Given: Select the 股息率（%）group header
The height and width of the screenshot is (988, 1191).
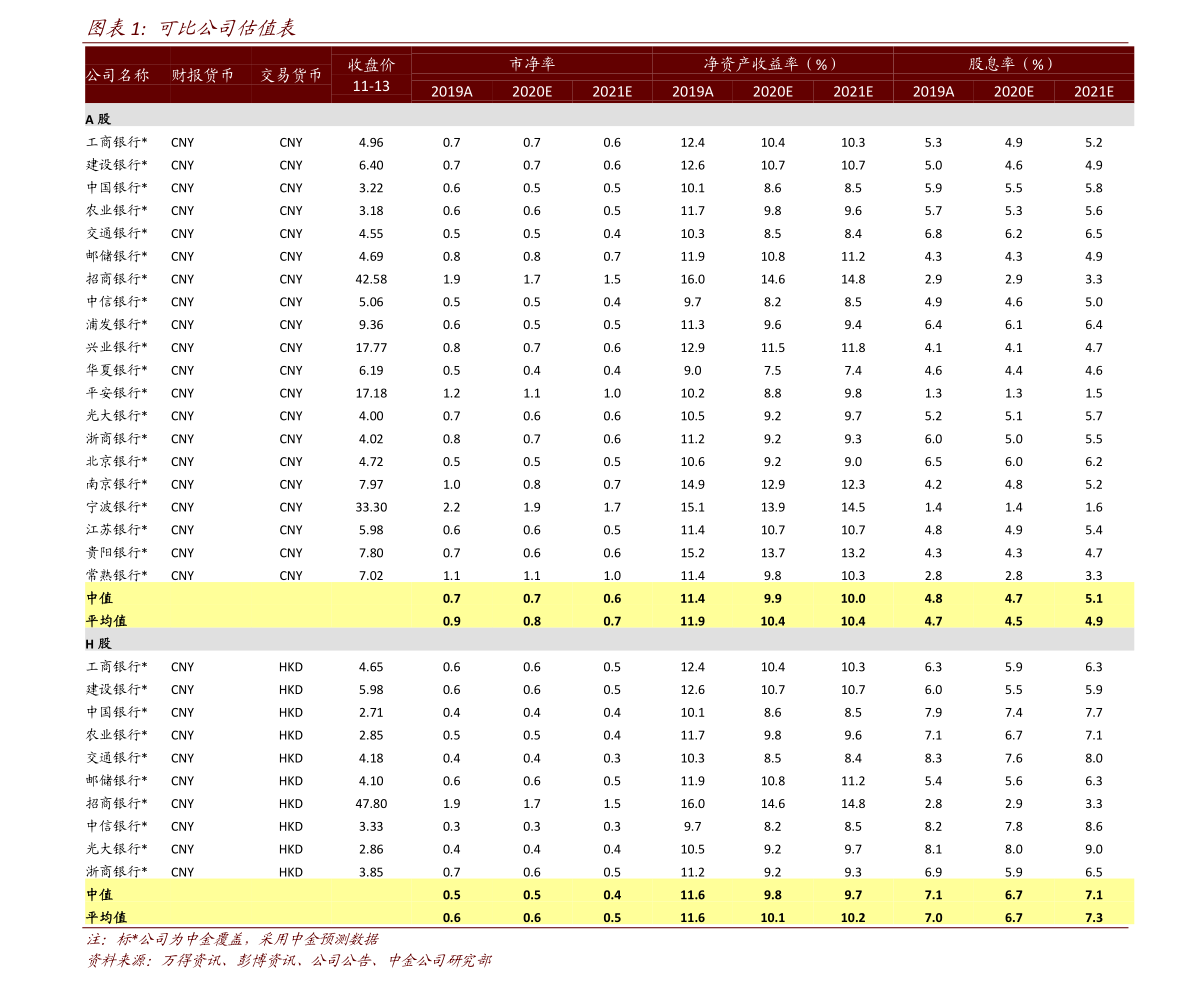Looking at the screenshot, I should point(1013,64).
